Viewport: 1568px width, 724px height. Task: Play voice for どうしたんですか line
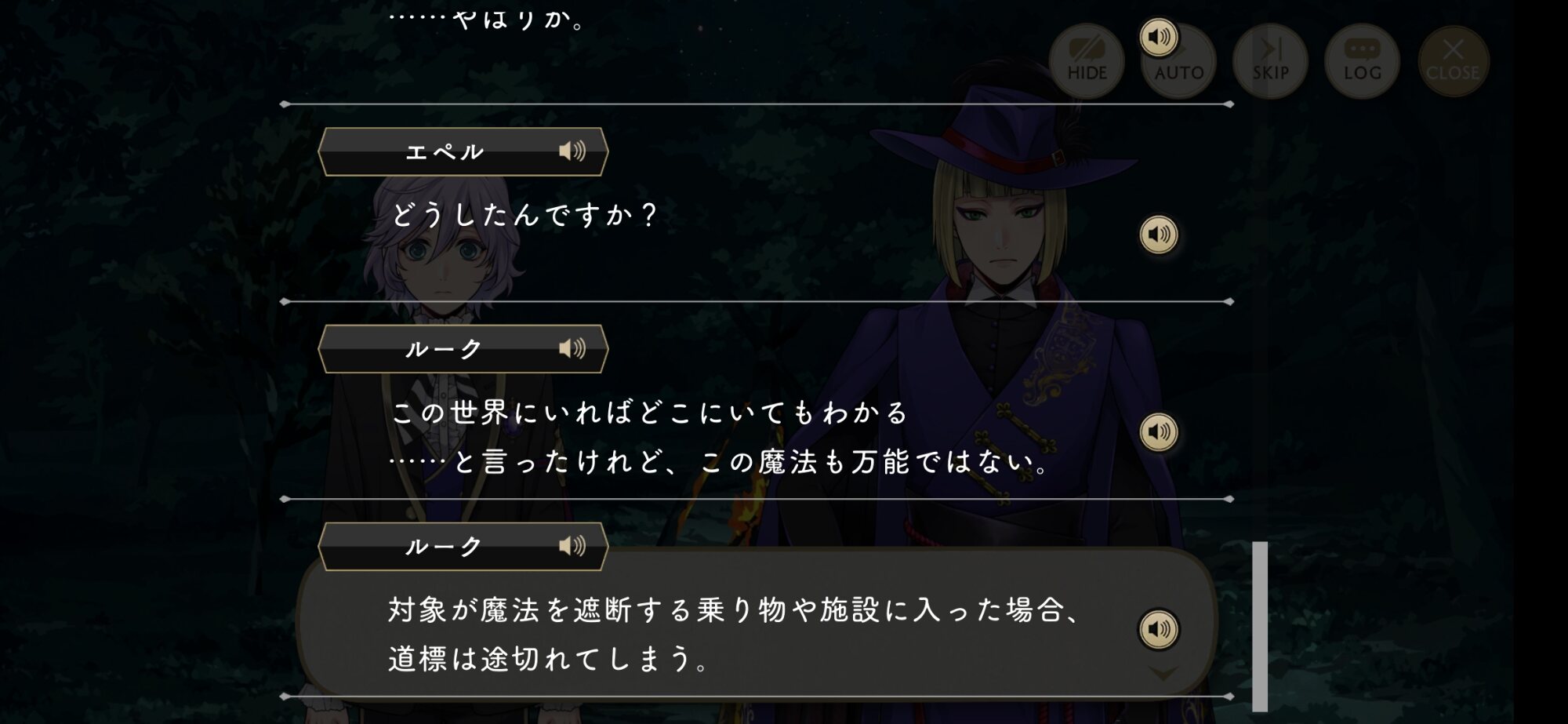[x=1159, y=235]
